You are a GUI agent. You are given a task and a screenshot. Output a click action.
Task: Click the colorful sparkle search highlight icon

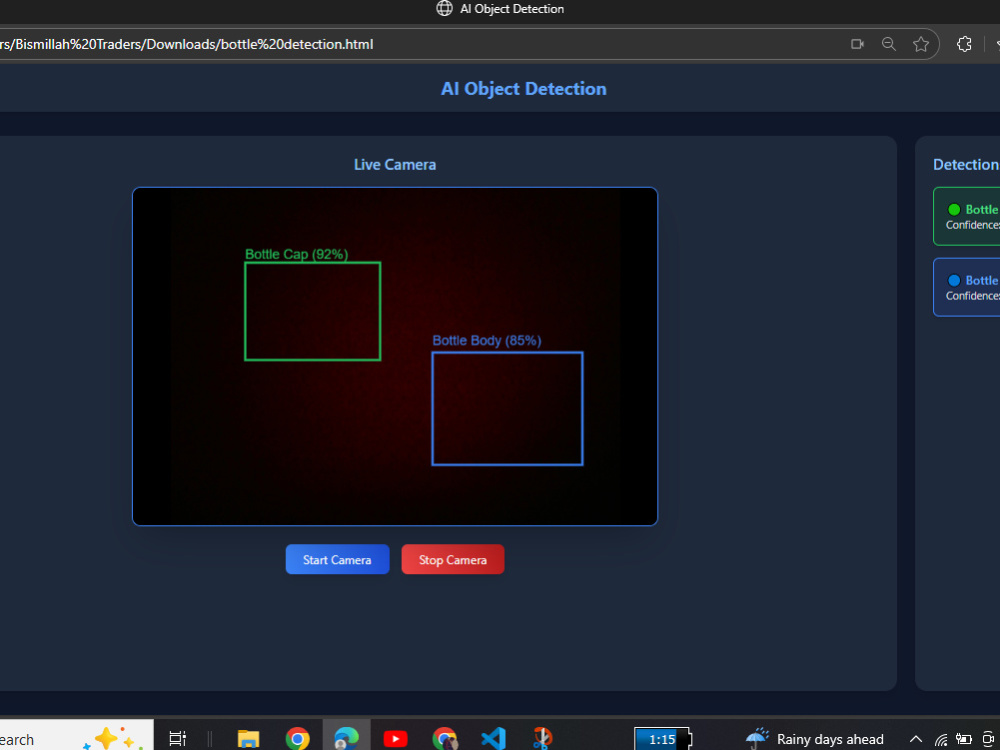[112, 739]
